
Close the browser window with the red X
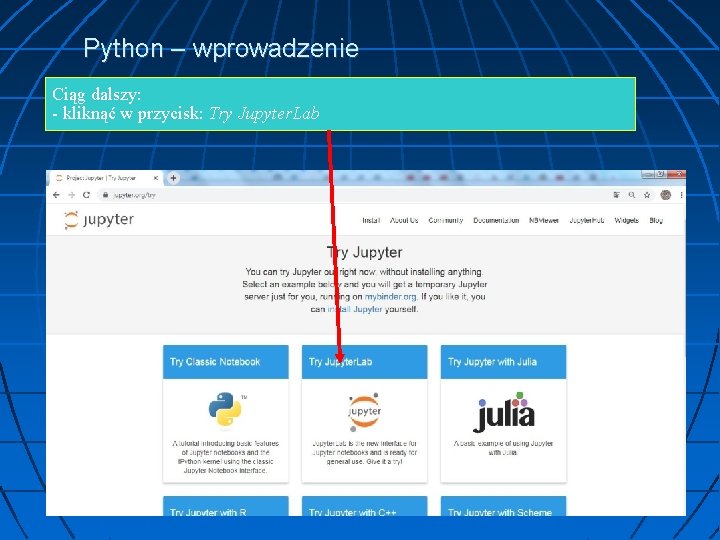tap(676, 174)
